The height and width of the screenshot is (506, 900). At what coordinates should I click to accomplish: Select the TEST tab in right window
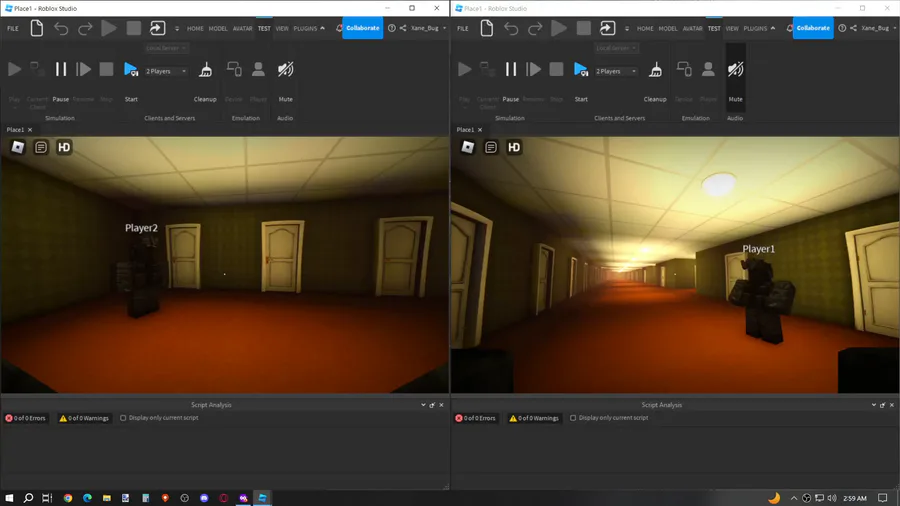(x=714, y=28)
